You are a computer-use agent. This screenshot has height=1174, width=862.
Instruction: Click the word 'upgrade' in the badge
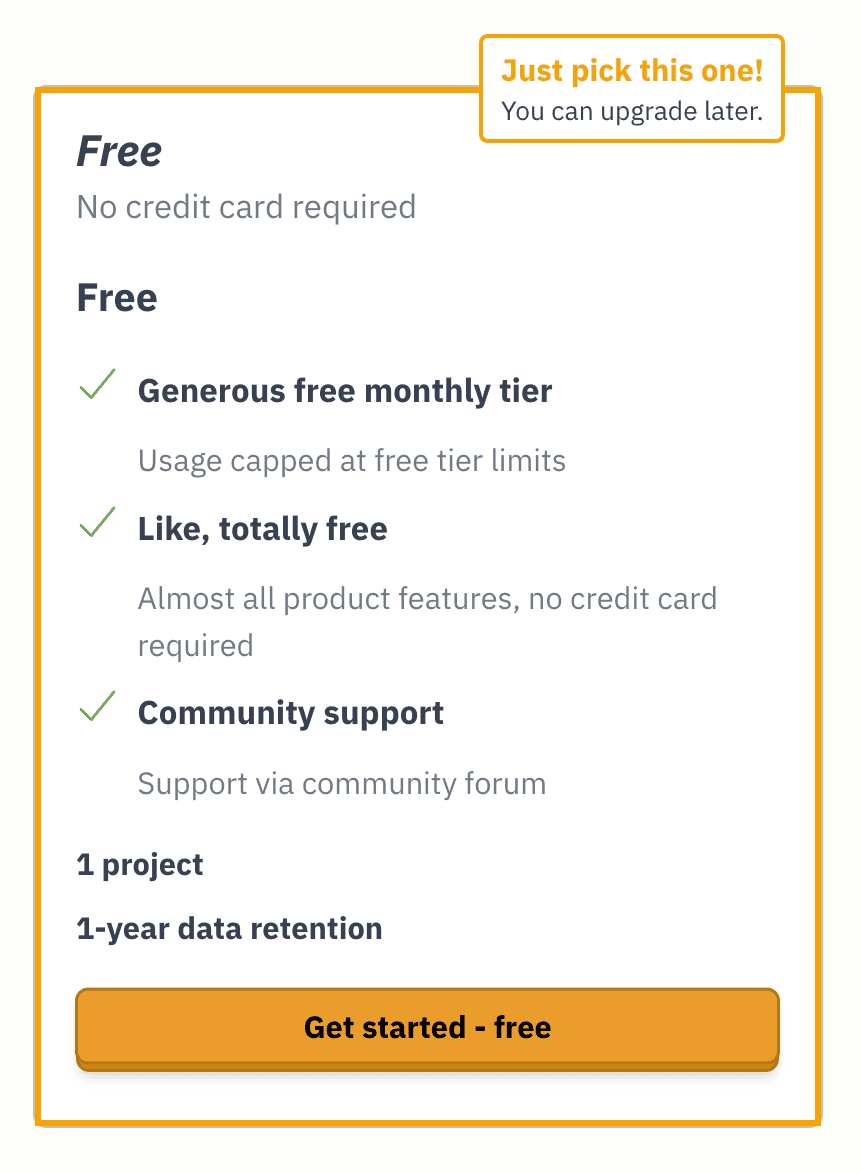click(647, 110)
